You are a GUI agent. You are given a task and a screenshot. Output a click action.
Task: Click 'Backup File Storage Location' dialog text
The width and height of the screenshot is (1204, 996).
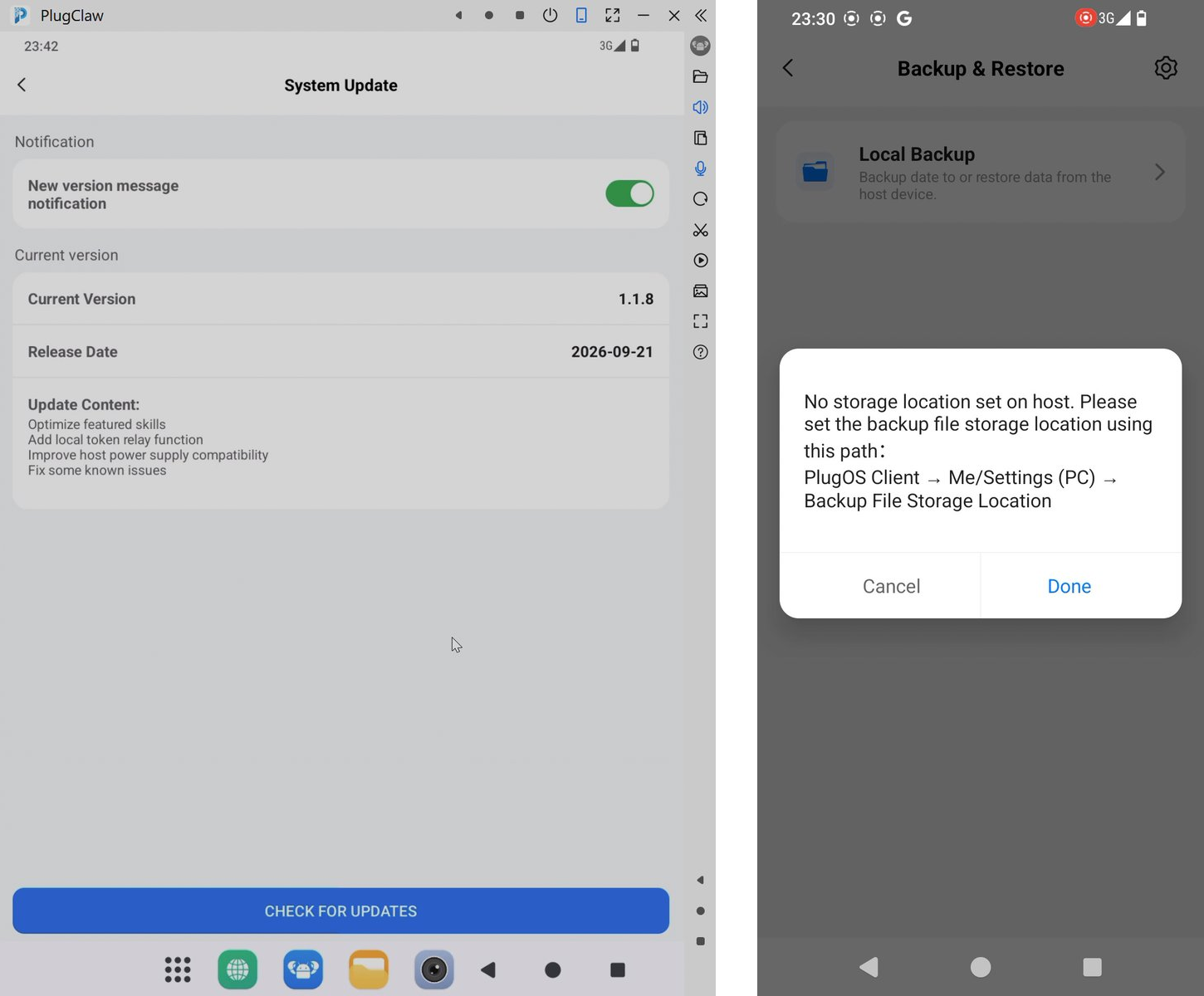[x=927, y=501]
